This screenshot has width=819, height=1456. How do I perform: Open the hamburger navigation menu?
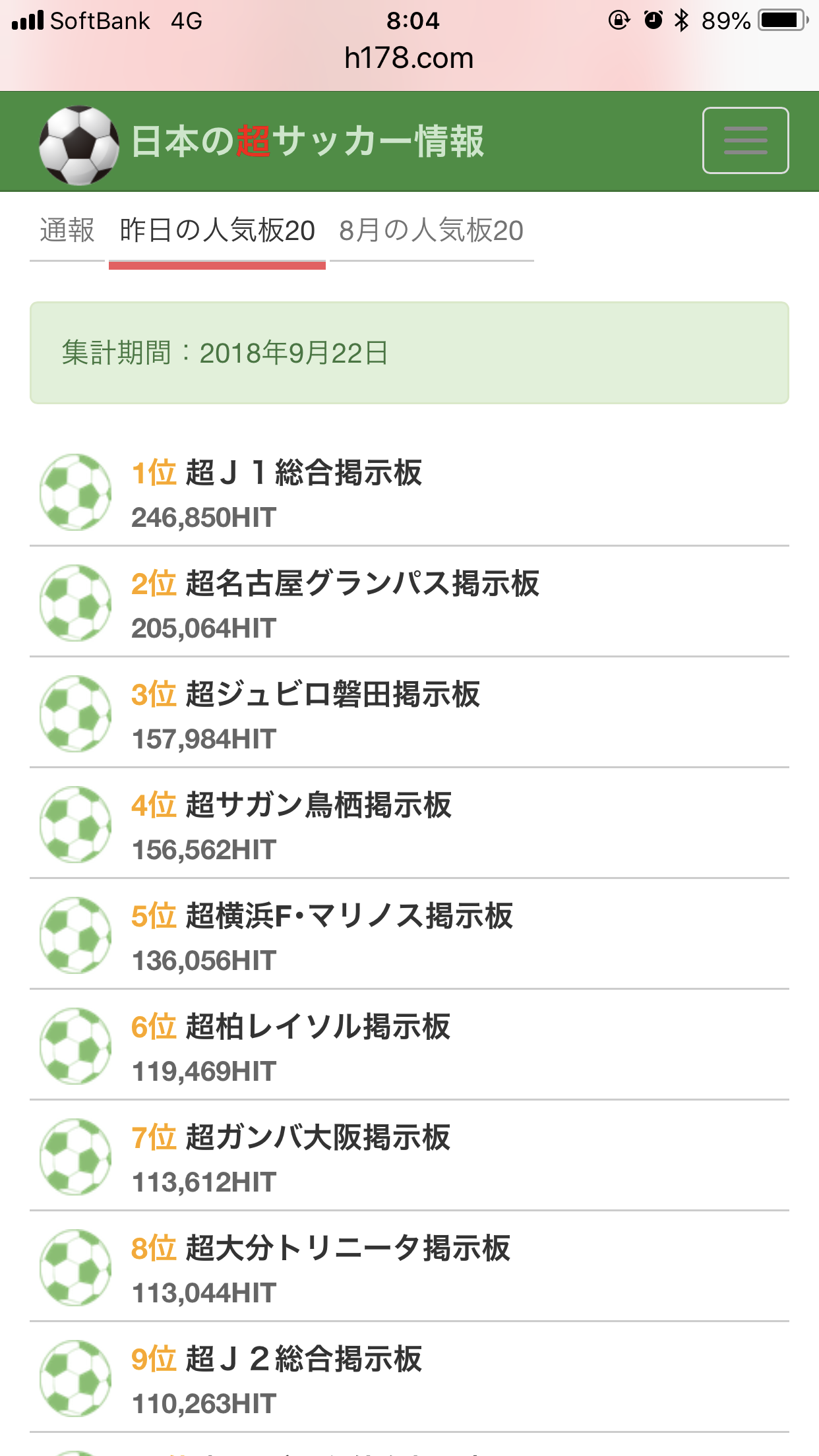(x=745, y=140)
